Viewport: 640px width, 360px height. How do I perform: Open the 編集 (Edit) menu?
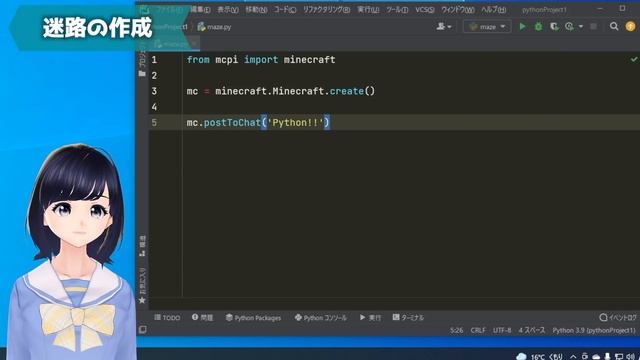coord(200,9)
